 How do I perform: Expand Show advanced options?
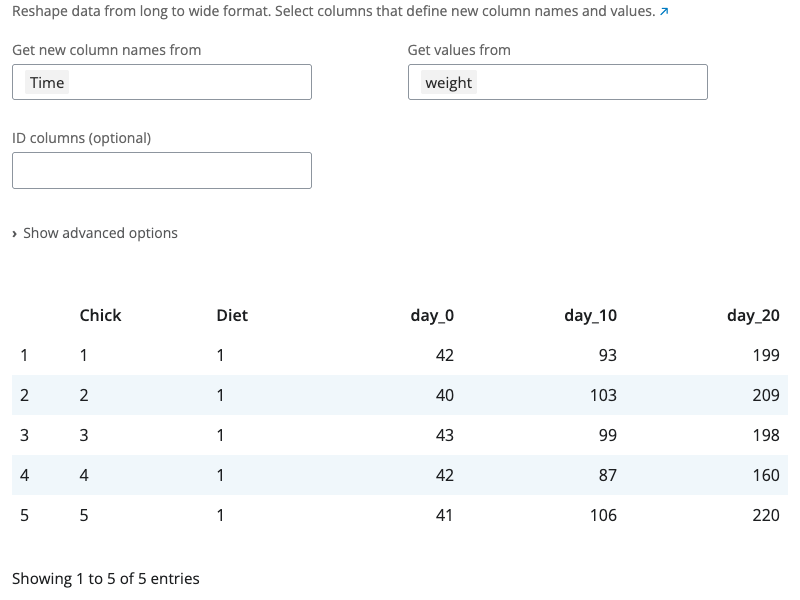pyautogui.click(x=95, y=233)
